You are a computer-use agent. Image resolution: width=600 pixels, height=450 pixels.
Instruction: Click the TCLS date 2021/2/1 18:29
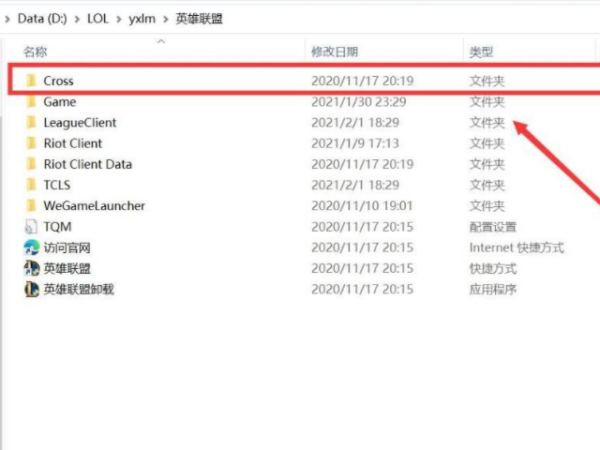point(355,185)
